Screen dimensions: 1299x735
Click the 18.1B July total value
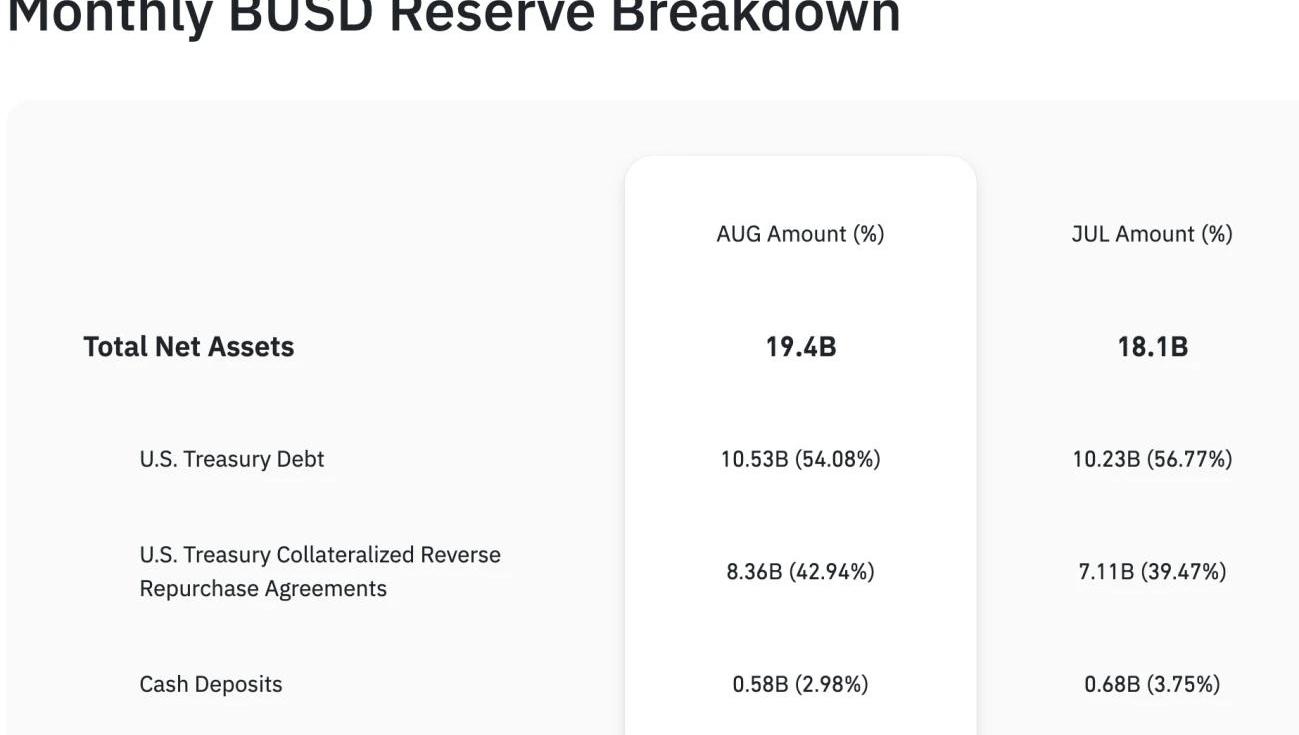(x=1152, y=347)
